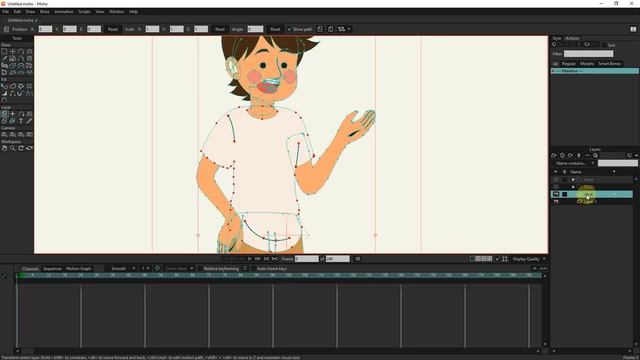Click the Flip Layer Horizontally icon
The height and width of the screenshot is (360, 640).
pos(320,29)
